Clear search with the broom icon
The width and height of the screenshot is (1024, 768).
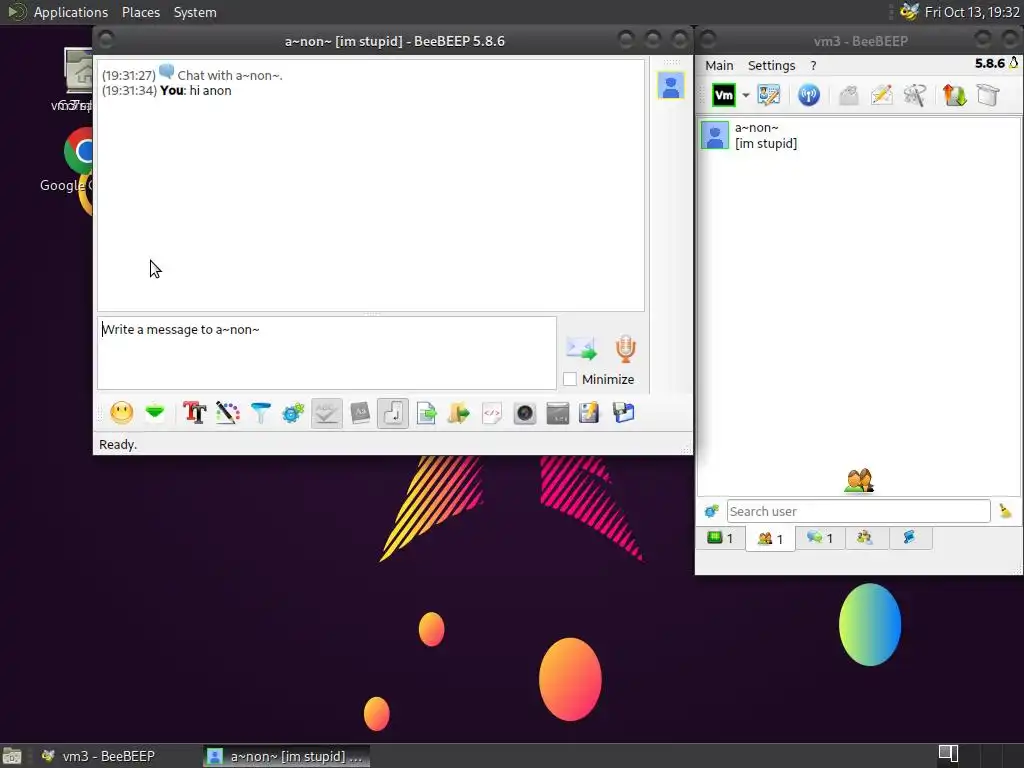[x=1005, y=511]
